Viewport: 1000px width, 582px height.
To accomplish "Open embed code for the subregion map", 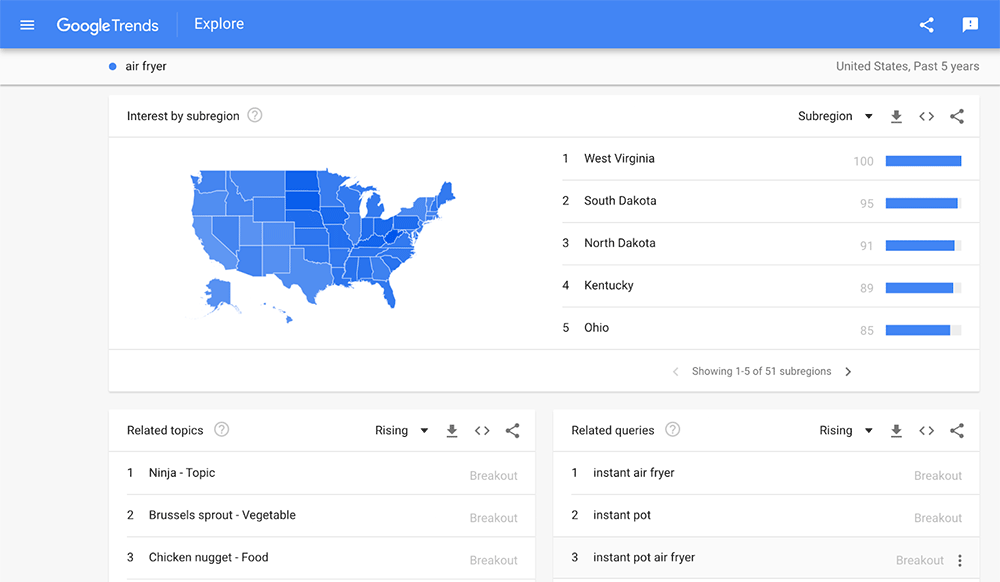I will click(x=927, y=117).
